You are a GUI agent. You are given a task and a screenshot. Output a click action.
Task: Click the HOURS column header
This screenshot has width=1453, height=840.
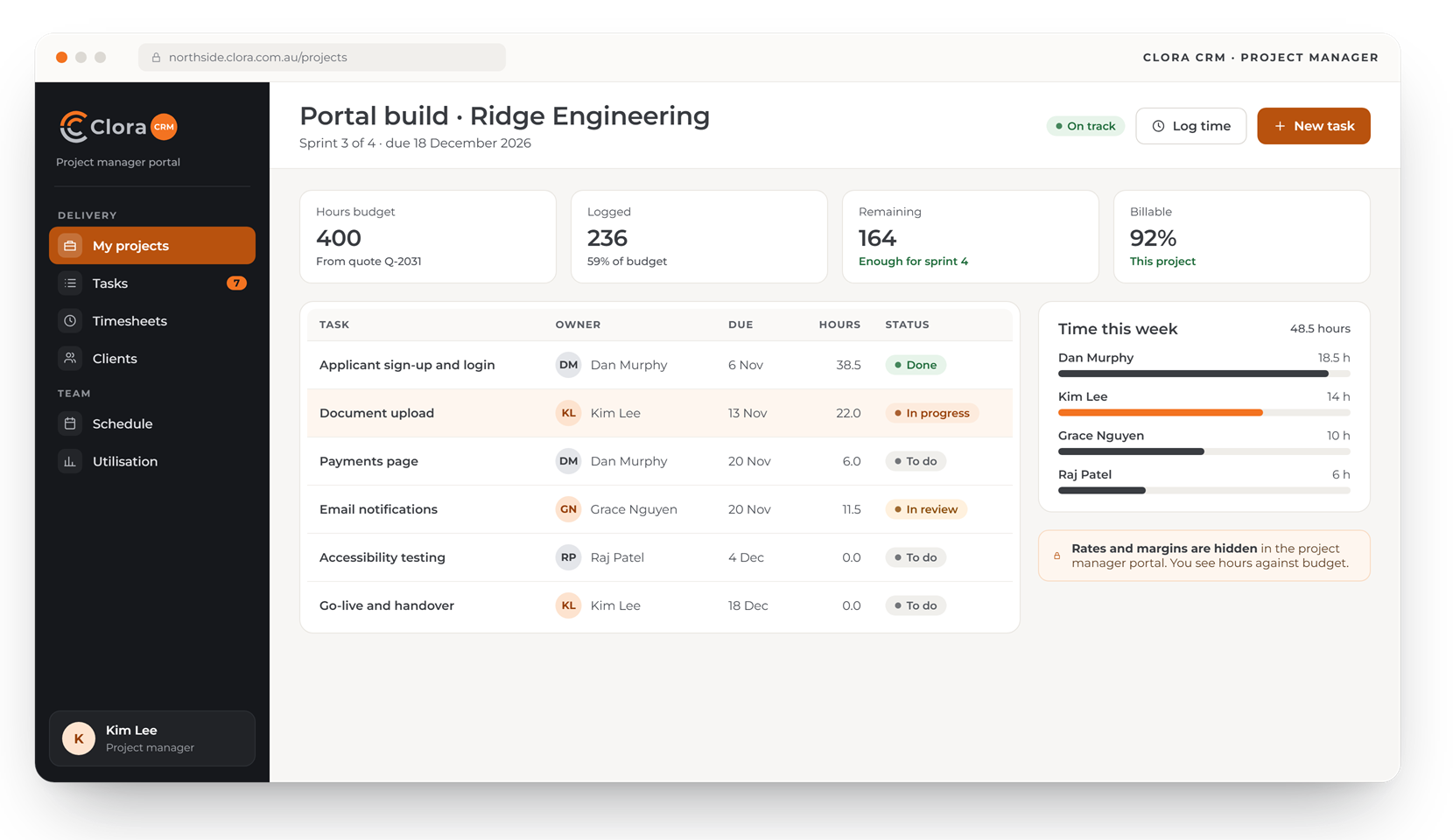(839, 325)
